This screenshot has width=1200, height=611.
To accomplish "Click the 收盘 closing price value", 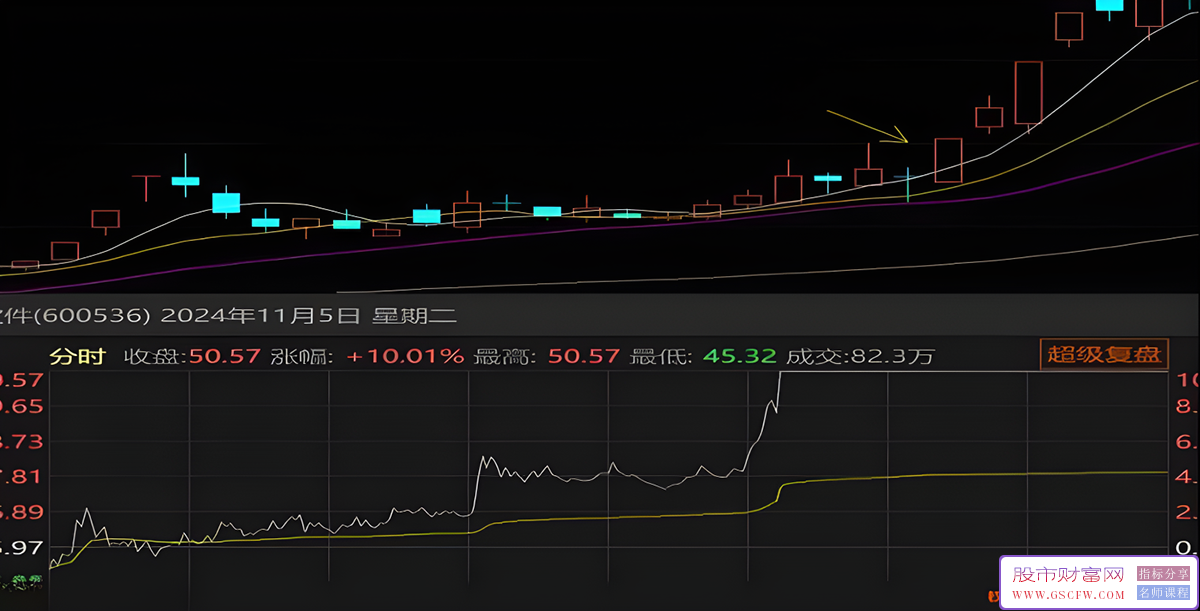I will pos(223,356).
